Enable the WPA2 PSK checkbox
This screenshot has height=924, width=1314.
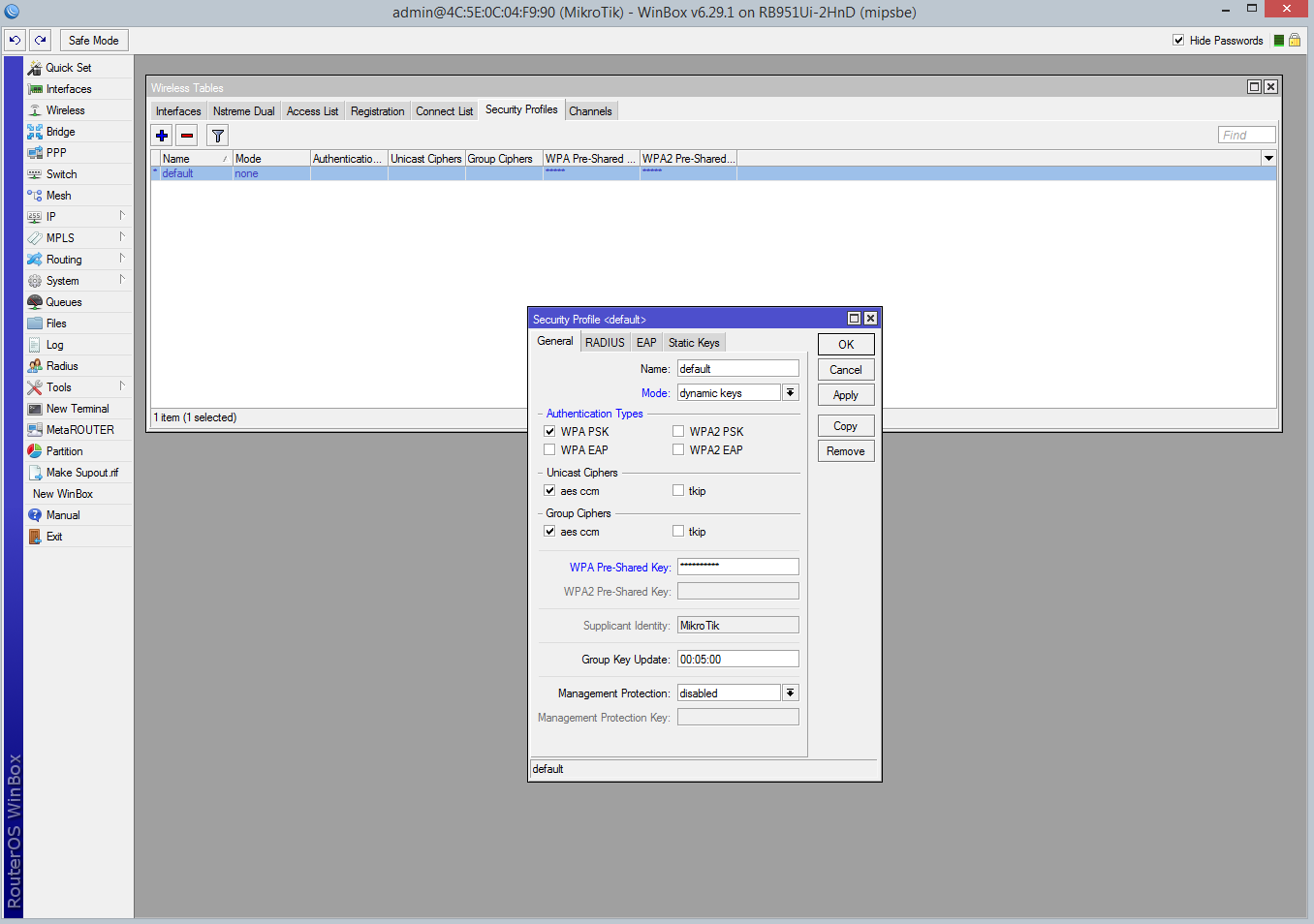pos(678,432)
